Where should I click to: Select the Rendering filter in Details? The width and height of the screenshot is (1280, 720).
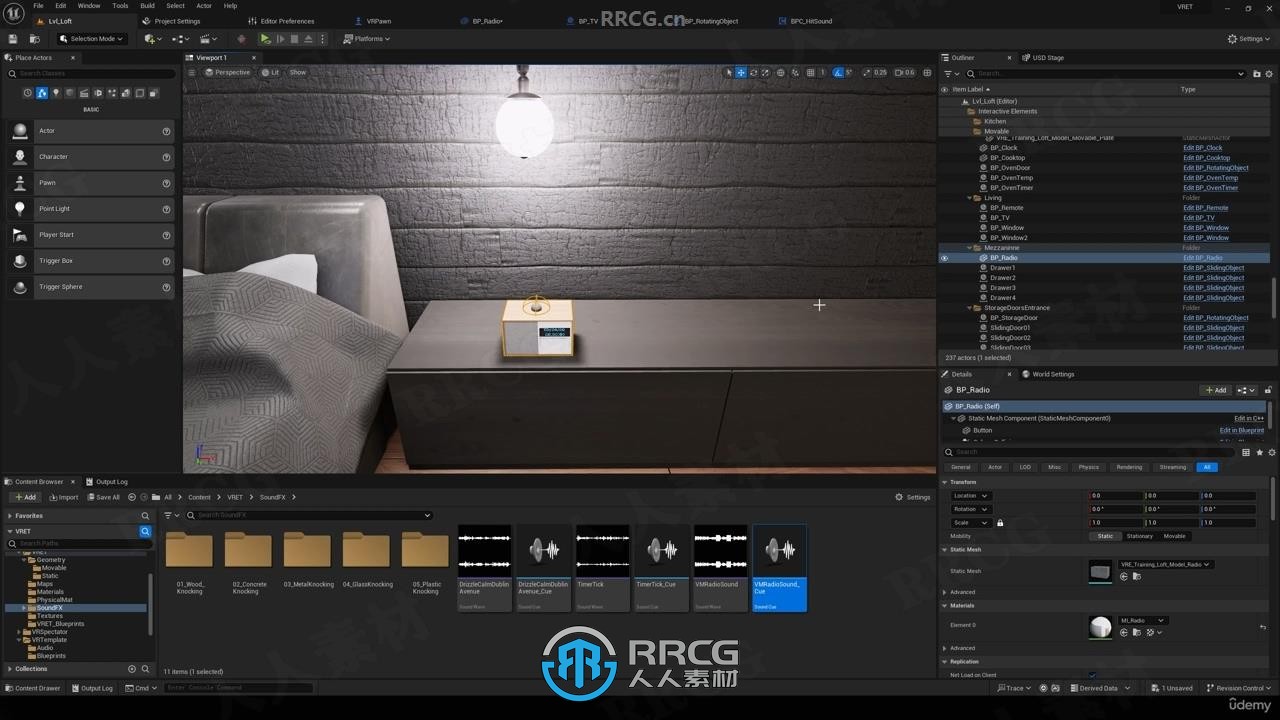1129,467
